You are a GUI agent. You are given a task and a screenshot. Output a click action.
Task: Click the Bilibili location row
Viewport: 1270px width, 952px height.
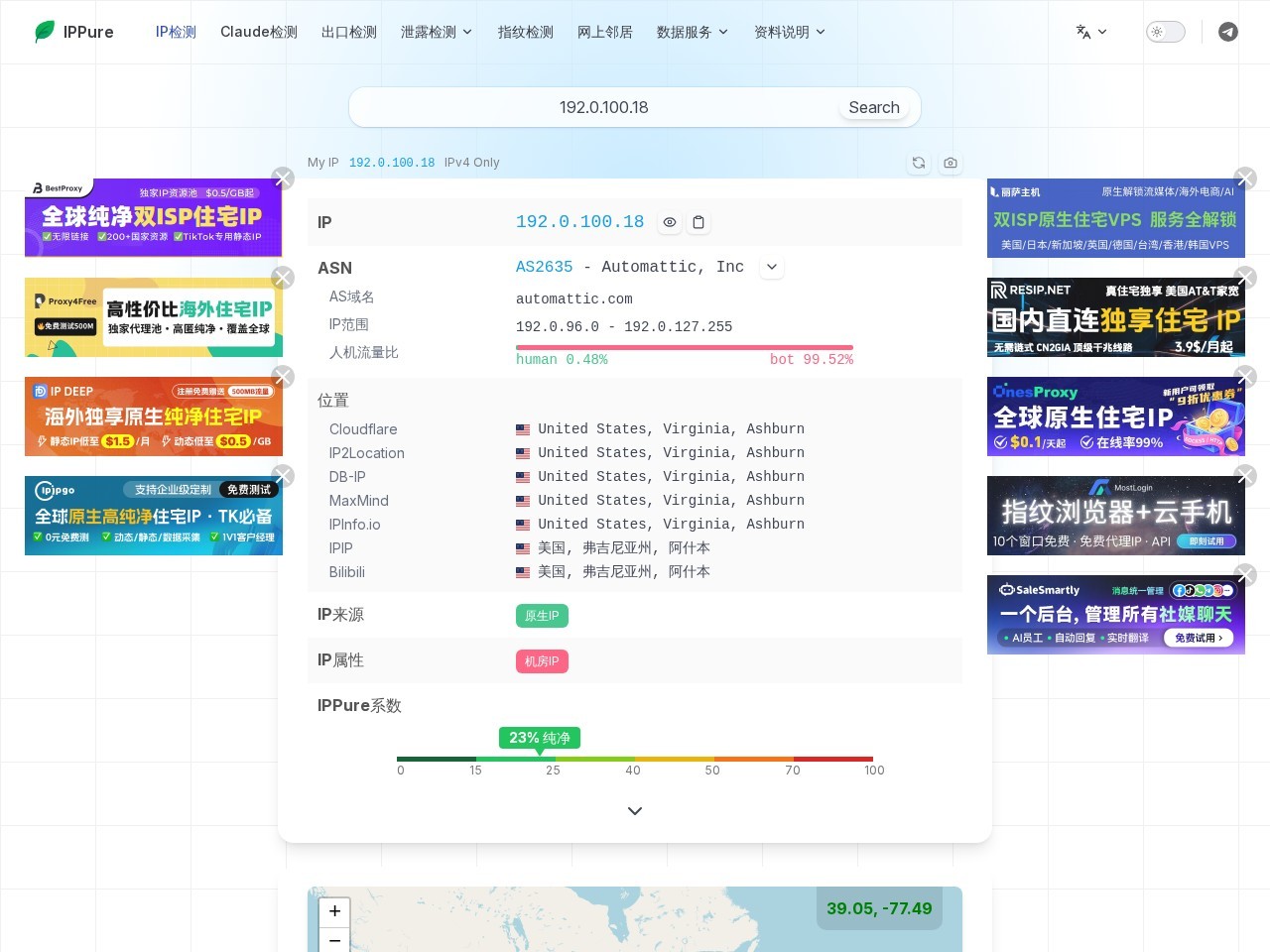[x=635, y=572]
